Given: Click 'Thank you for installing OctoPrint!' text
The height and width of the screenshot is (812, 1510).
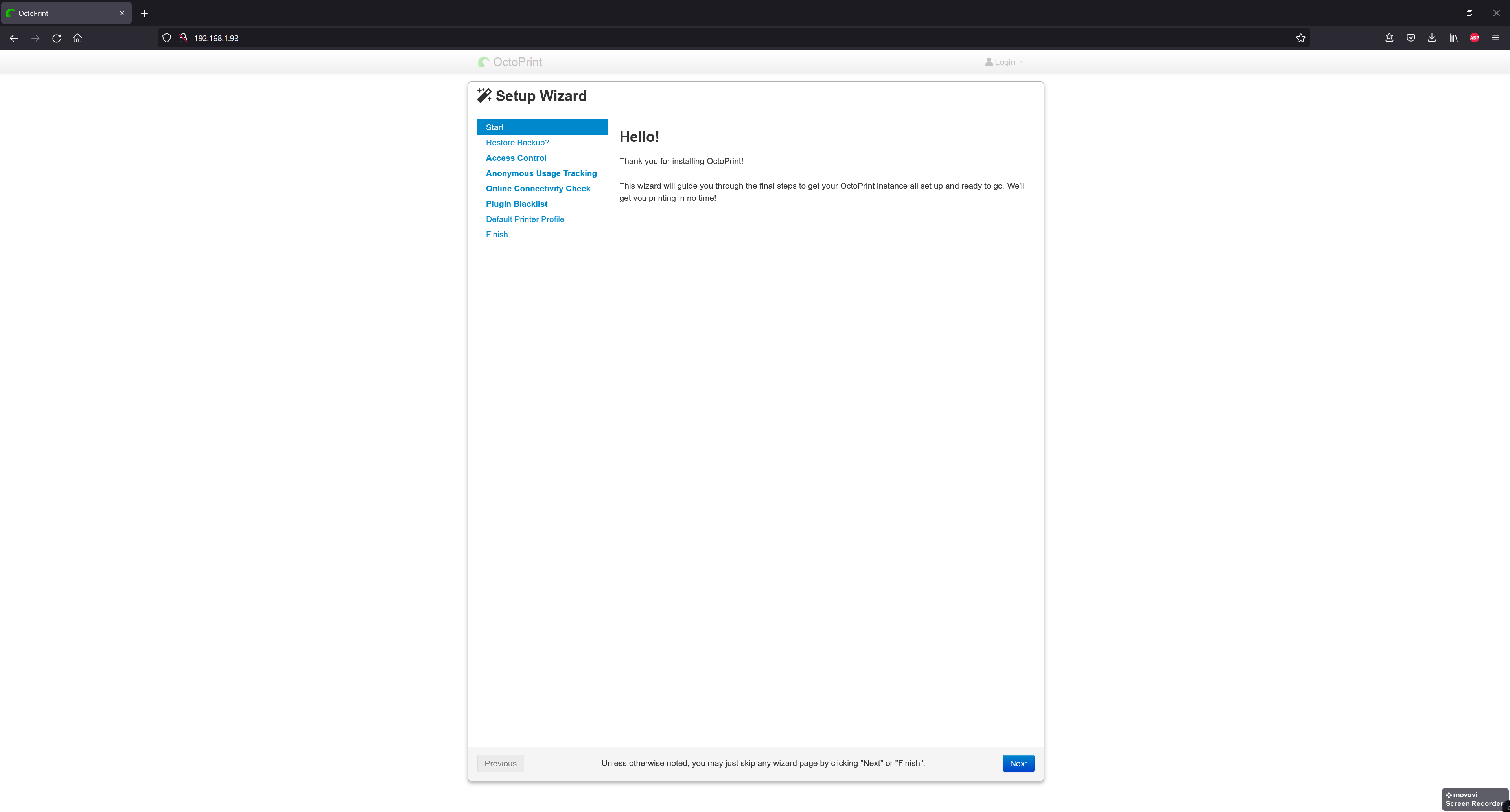Looking at the screenshot, I should [x=681, y=160].
